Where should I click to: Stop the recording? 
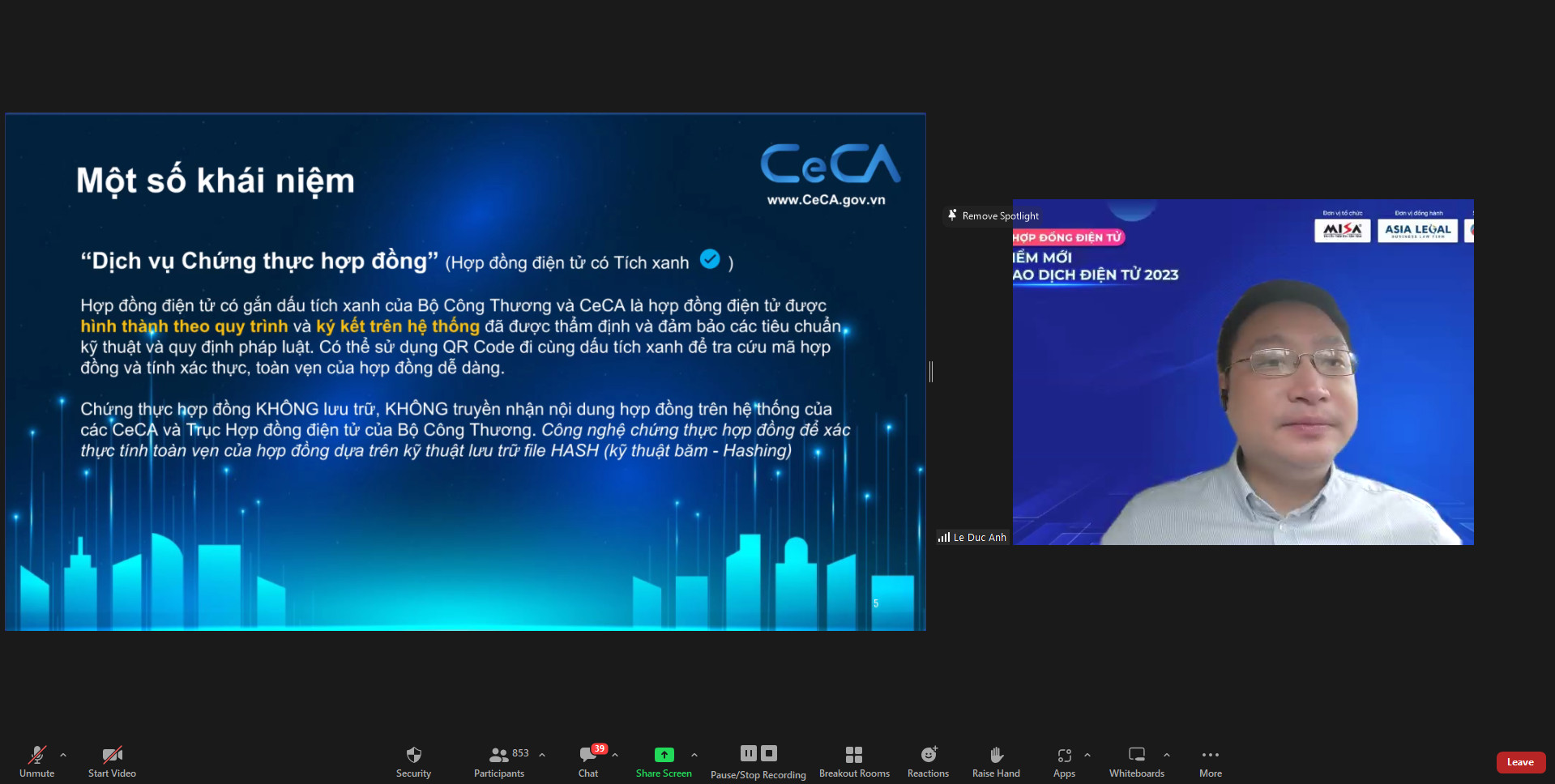(769, 753)
